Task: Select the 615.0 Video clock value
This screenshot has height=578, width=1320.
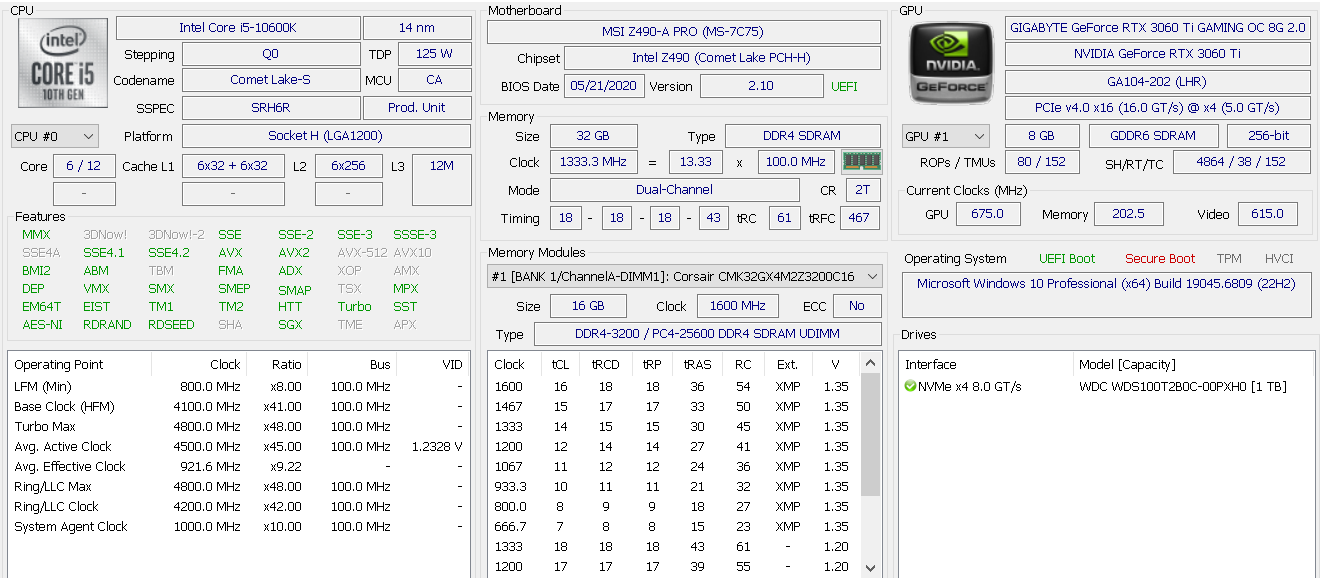Action: point(1268,214)
